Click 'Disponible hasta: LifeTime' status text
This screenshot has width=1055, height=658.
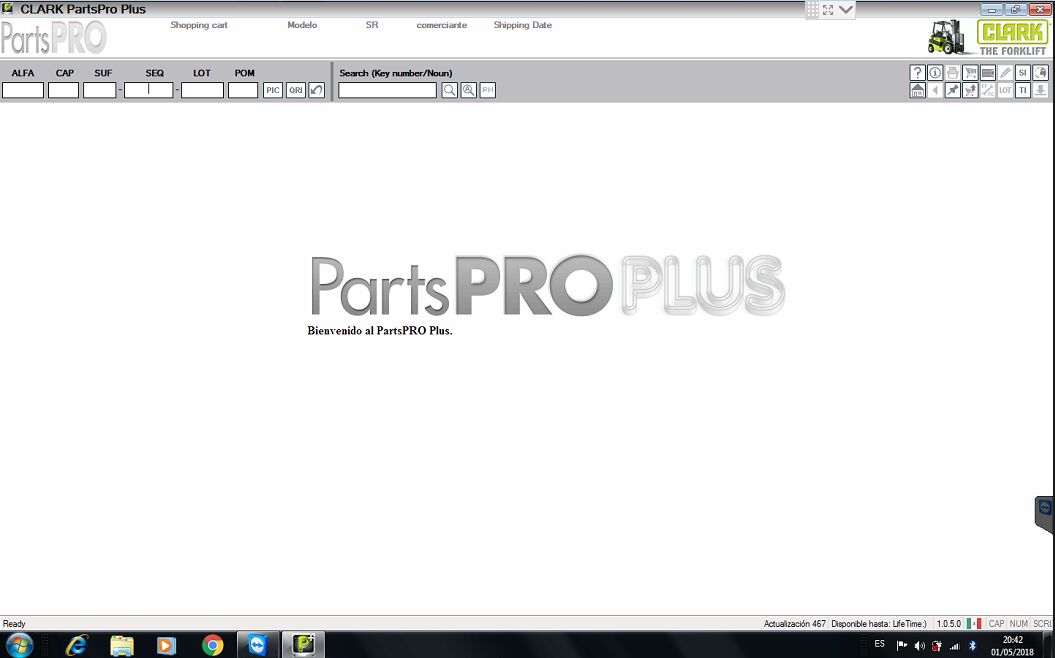(x=879, y=624)
